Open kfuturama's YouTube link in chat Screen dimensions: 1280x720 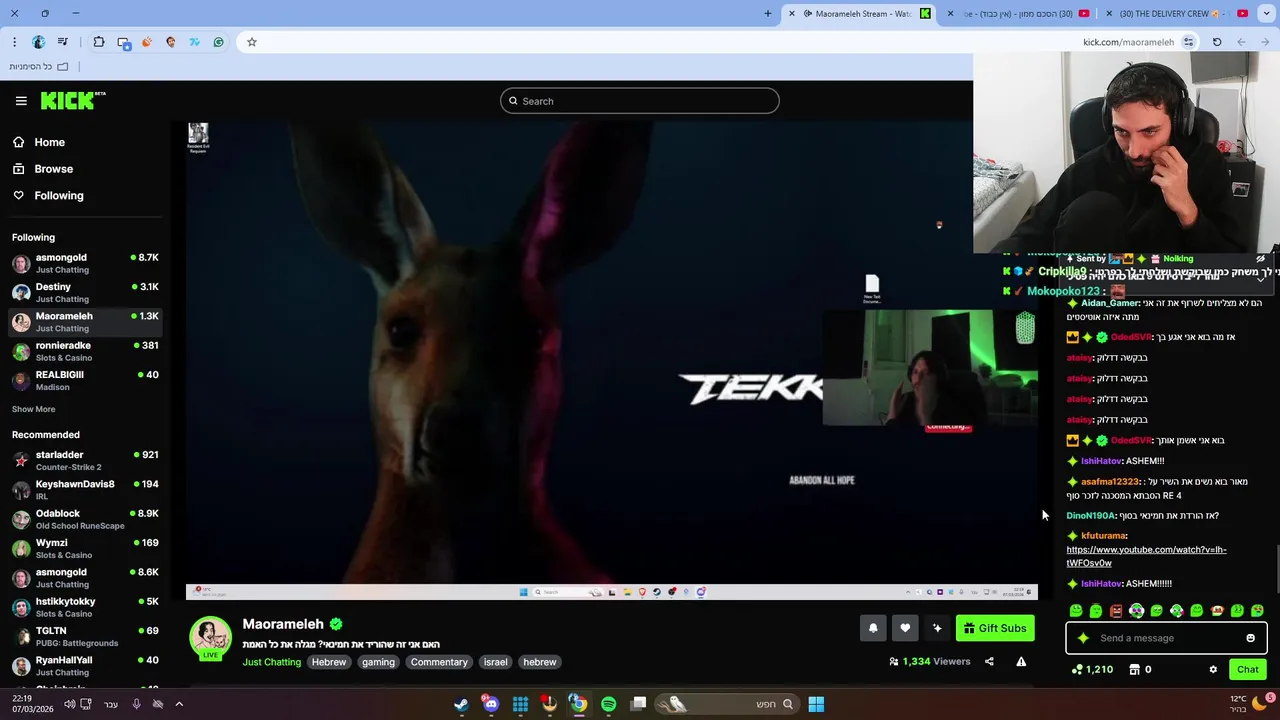pyautogui.click(x=1146, y=556)
